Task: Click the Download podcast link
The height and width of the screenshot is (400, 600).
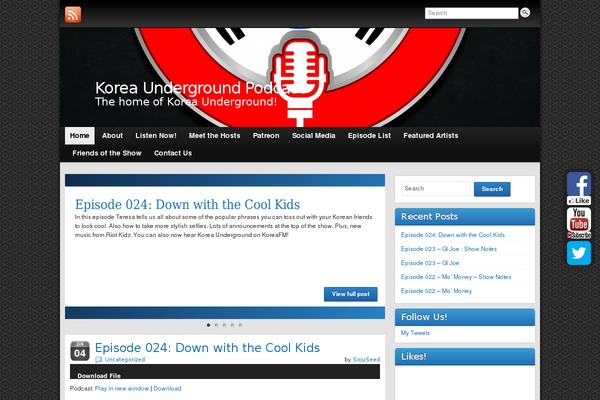Action: pyautogui.click(x=167, y=389)
